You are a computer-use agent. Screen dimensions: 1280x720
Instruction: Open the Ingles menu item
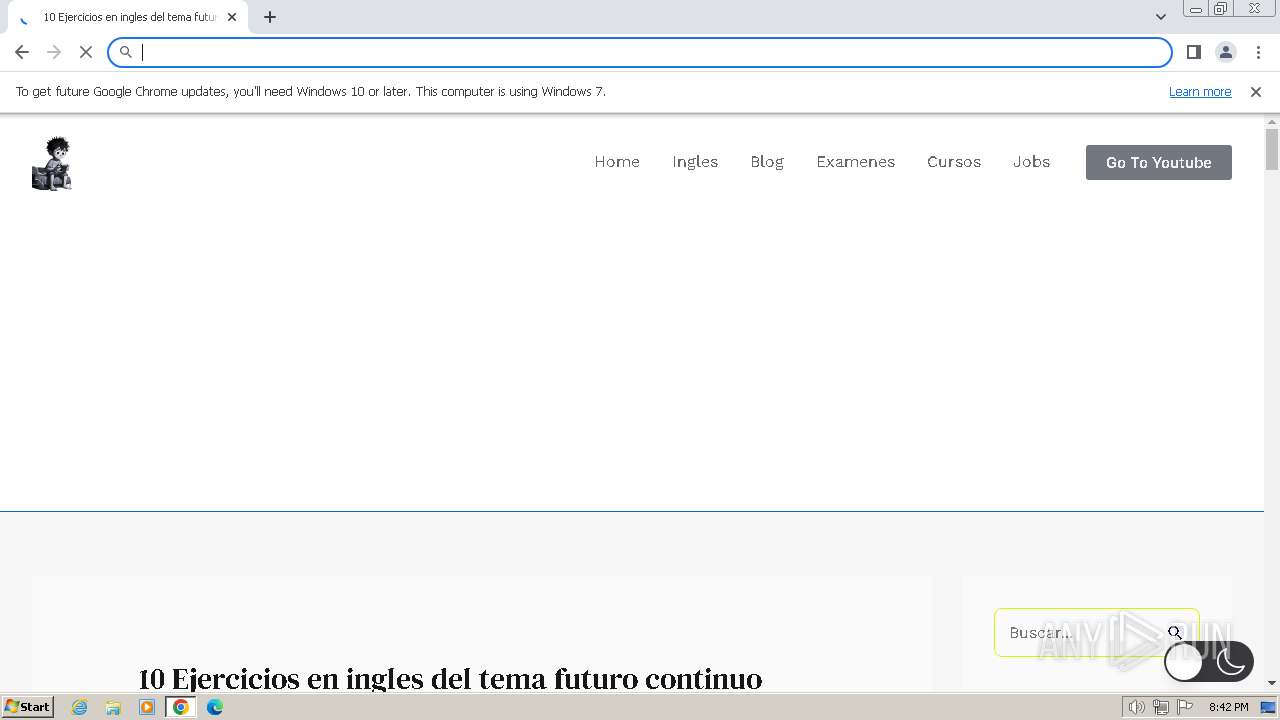695,162
